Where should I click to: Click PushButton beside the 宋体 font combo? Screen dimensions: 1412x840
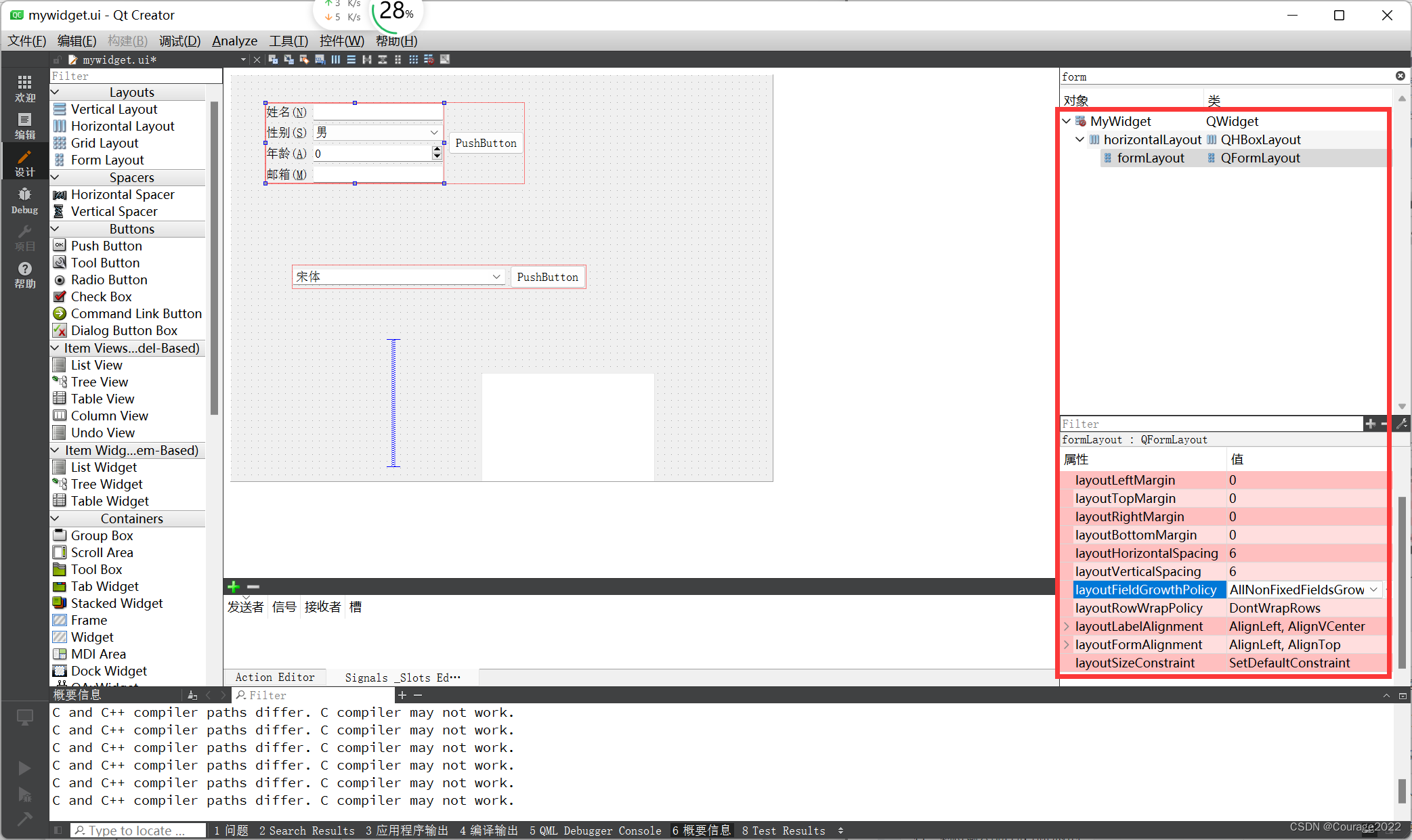coord(547,277)
